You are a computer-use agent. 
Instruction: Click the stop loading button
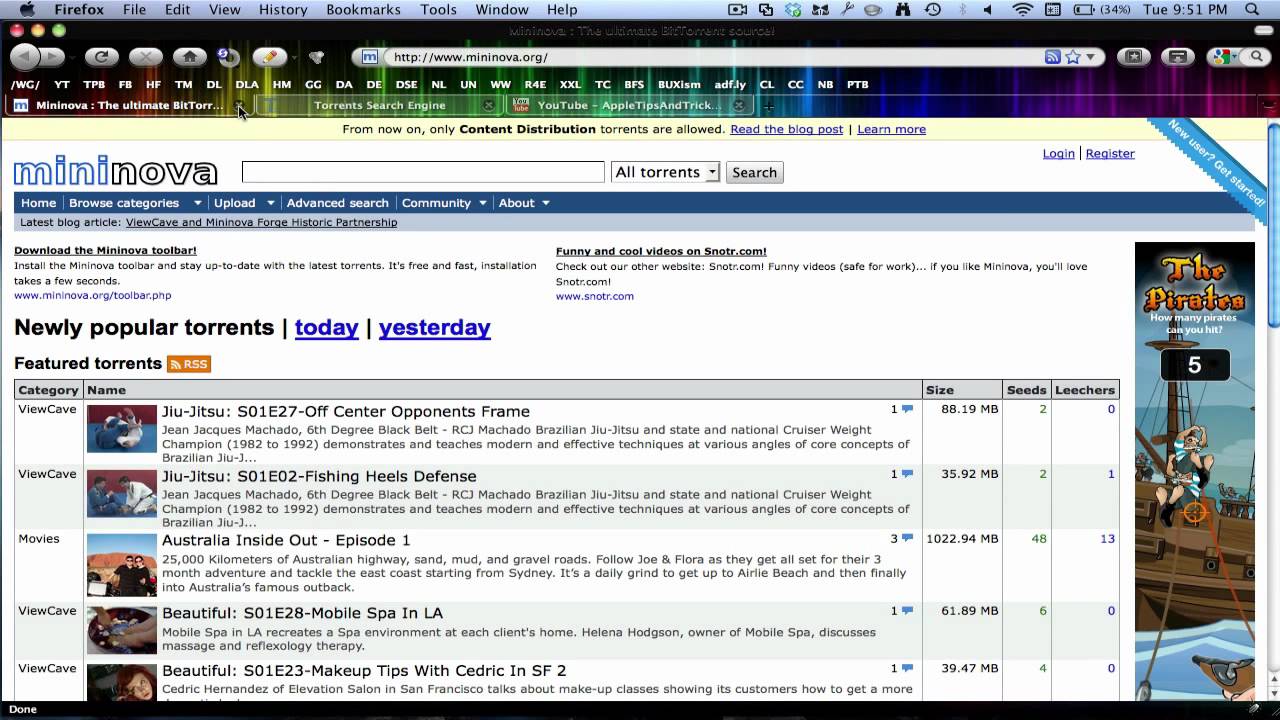pyautogui.click(x=145, y=57)
